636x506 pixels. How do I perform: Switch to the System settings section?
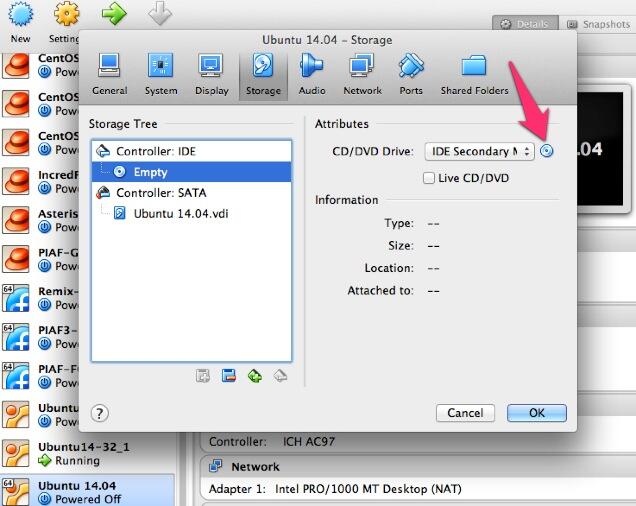[x=161, y=74]
